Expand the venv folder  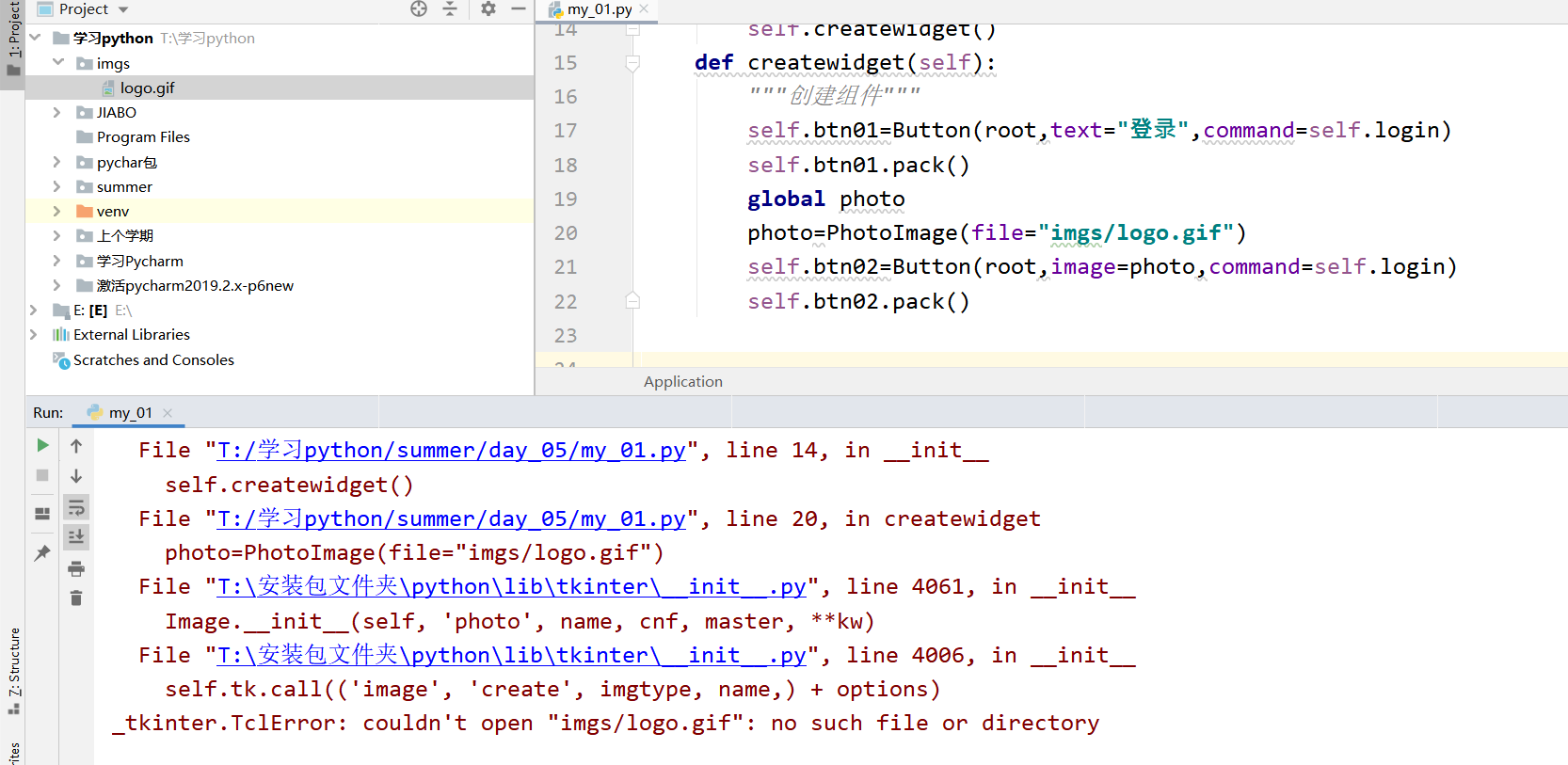pos(57,211)
